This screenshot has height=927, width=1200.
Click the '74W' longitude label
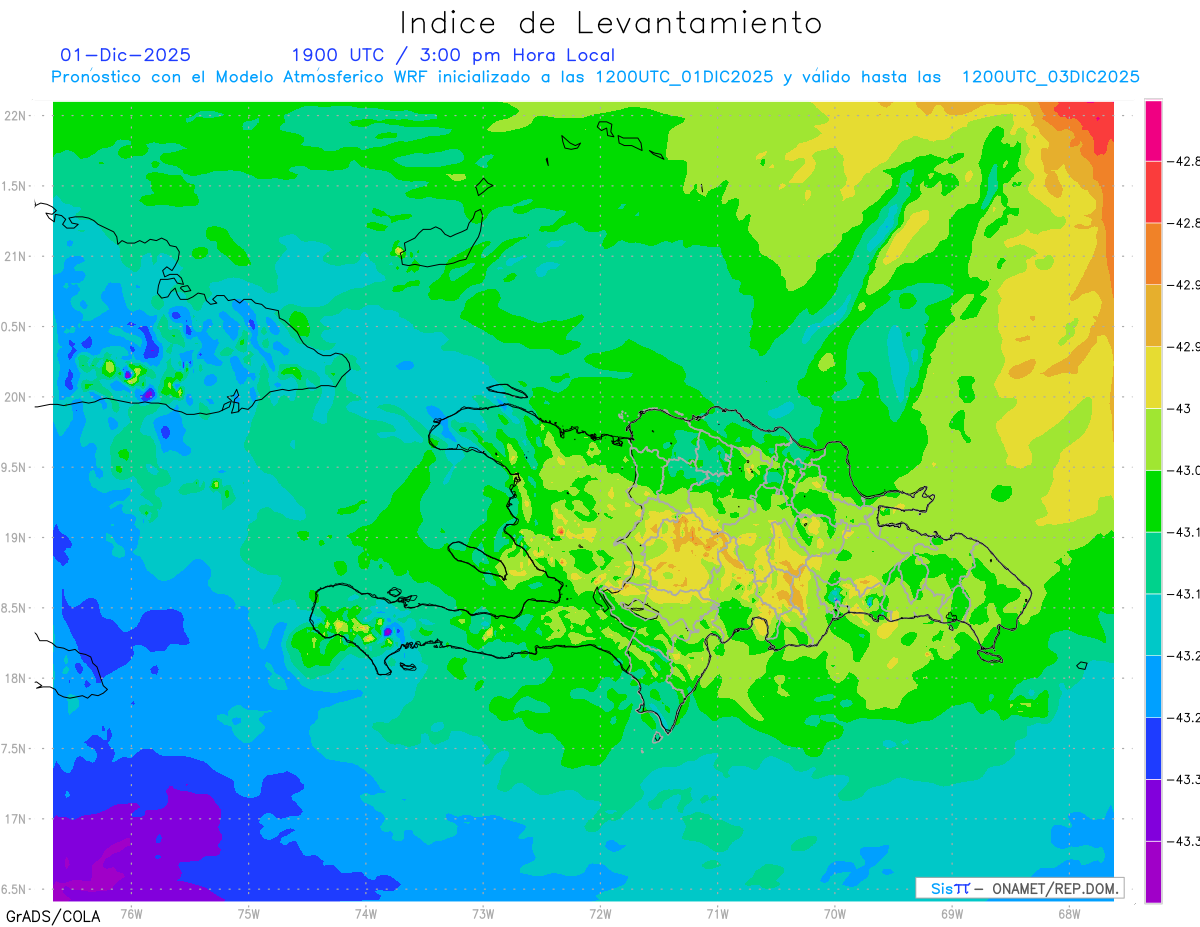point(366,913)
